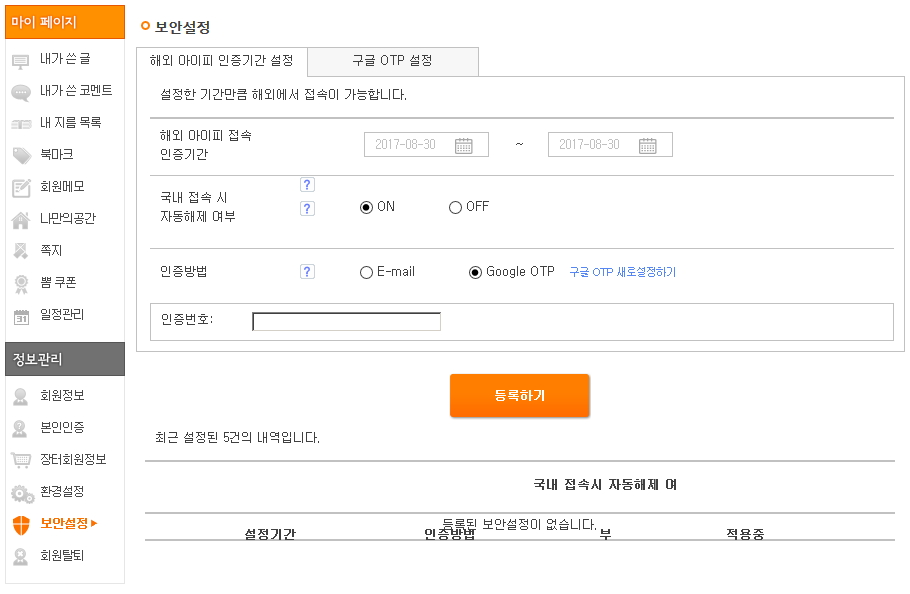Click the 인증번호 input field
Viewport: 910px width, 594px height.
tap(346, 322)
